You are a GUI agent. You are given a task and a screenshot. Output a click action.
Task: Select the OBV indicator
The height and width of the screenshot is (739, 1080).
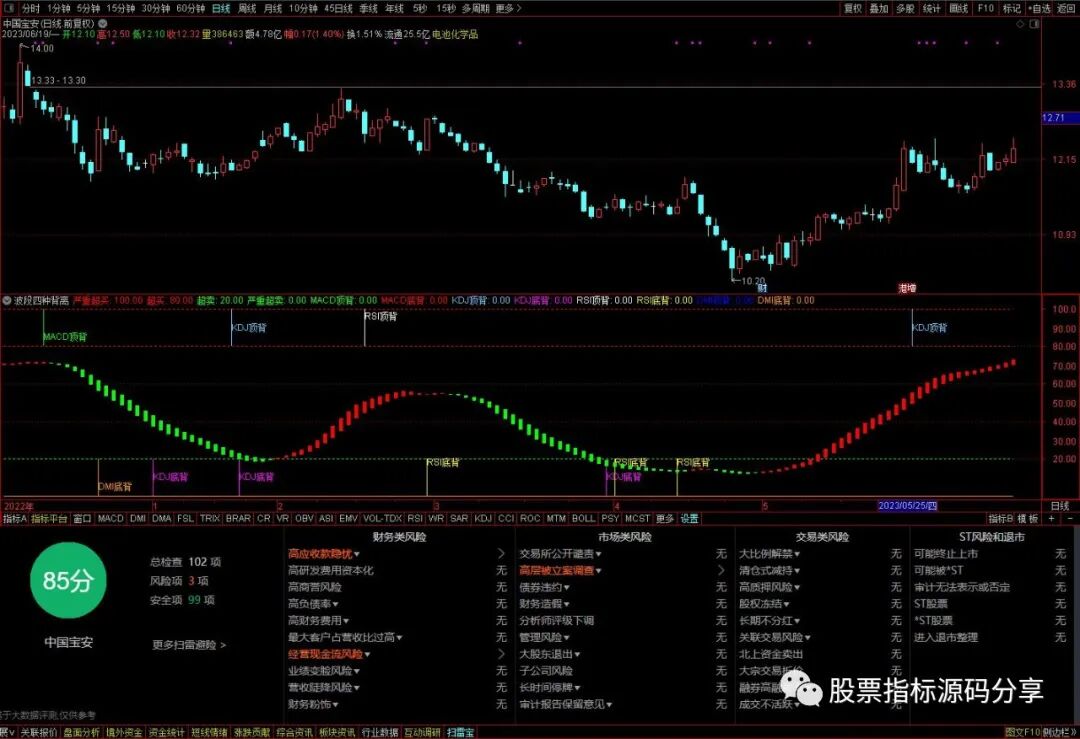pyautogui.click(x=304, y=519)
